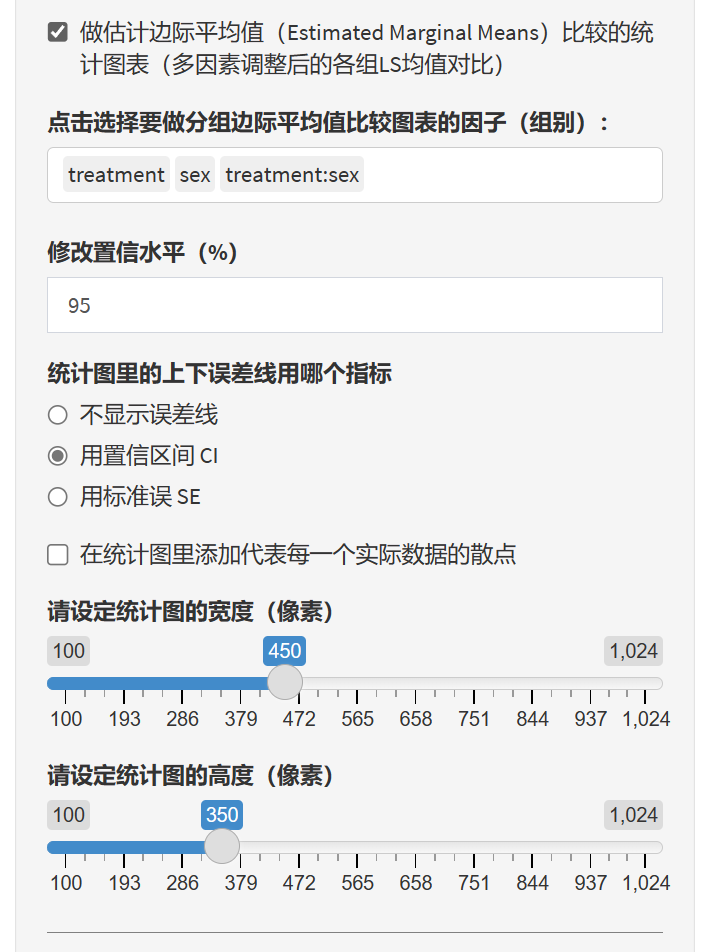The width and height of the screenshot is (701, 952).
Task: Click the confidence level input showing 95
Action: click(354, 305)
